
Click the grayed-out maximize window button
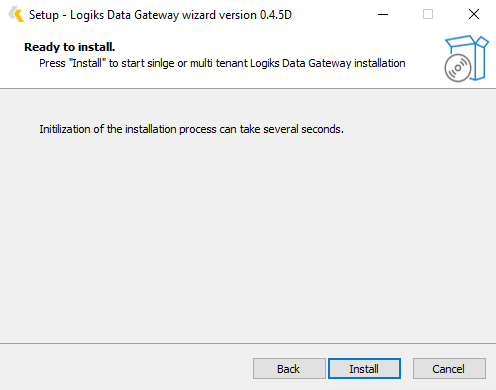tap(428, 14)
